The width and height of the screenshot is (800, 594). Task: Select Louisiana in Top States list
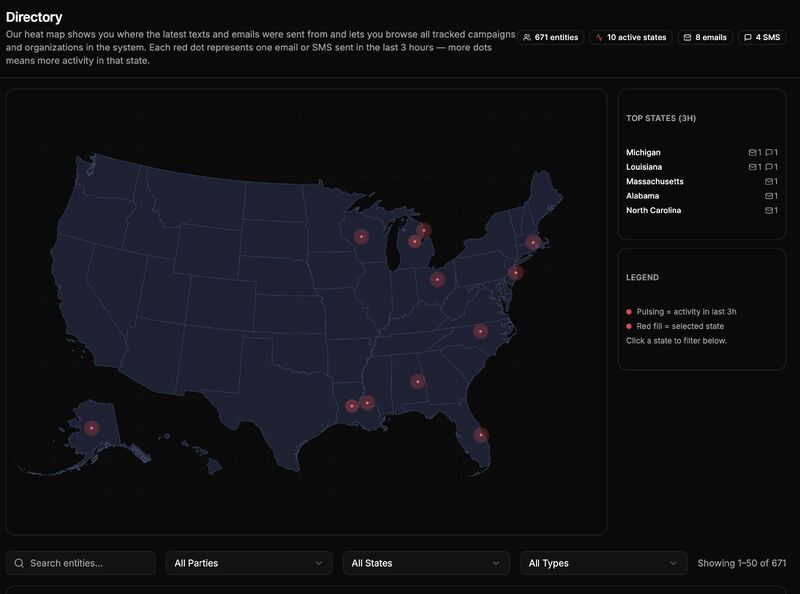[x=702, y=167]
